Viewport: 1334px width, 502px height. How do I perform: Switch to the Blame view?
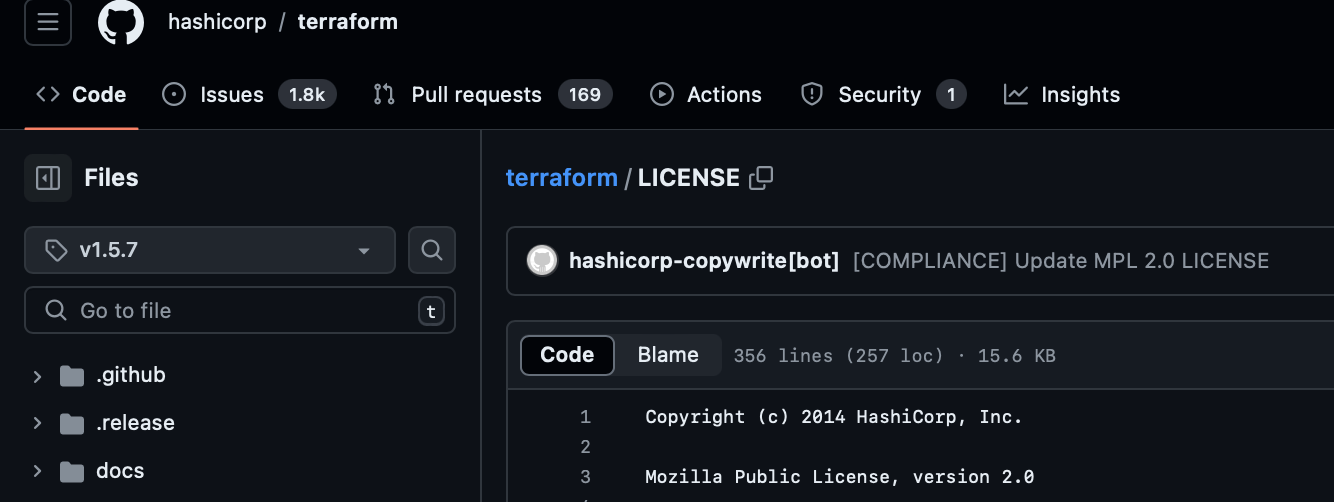tap(668, 355)
